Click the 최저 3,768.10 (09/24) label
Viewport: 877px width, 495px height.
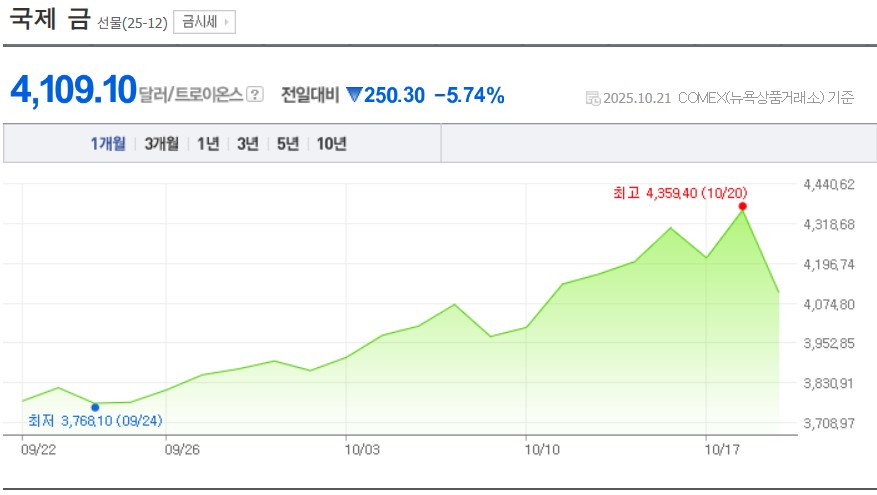[x=95, y=421]
